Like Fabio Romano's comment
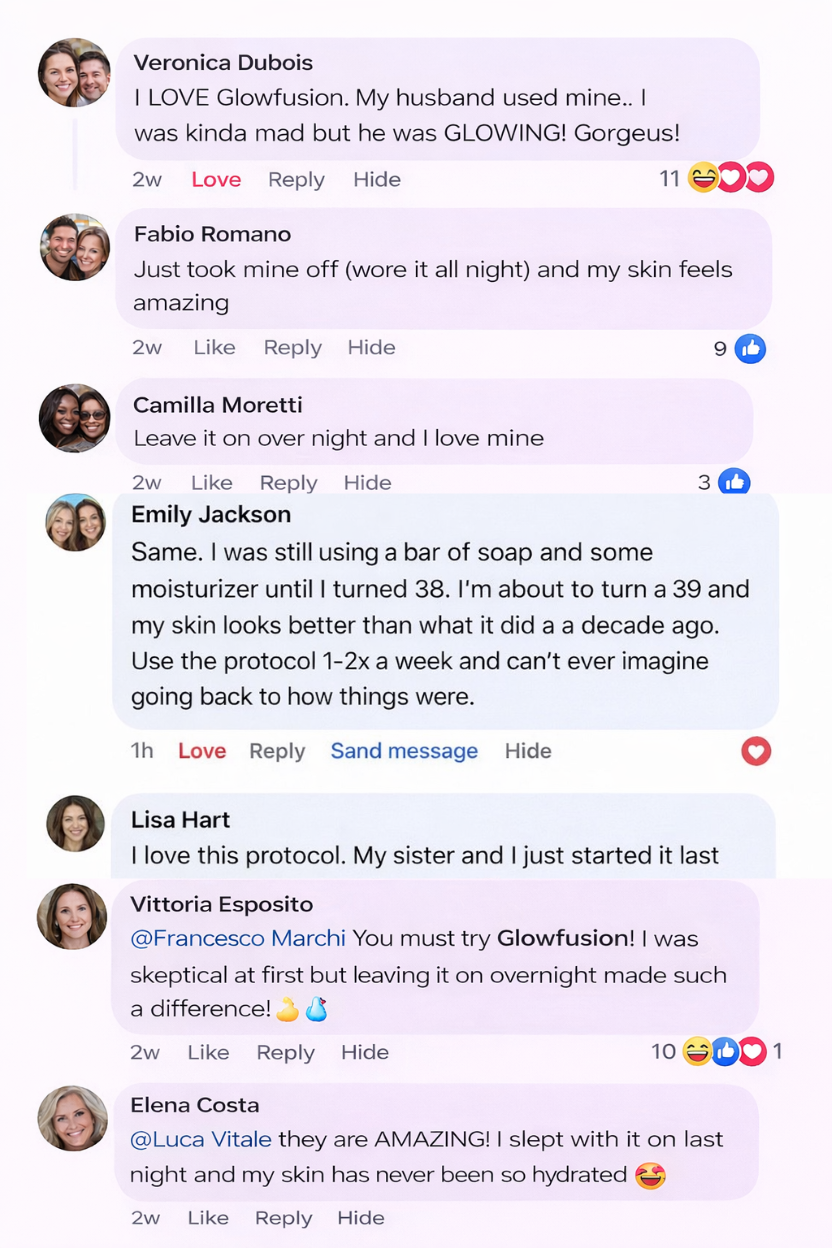 point(214,348)
